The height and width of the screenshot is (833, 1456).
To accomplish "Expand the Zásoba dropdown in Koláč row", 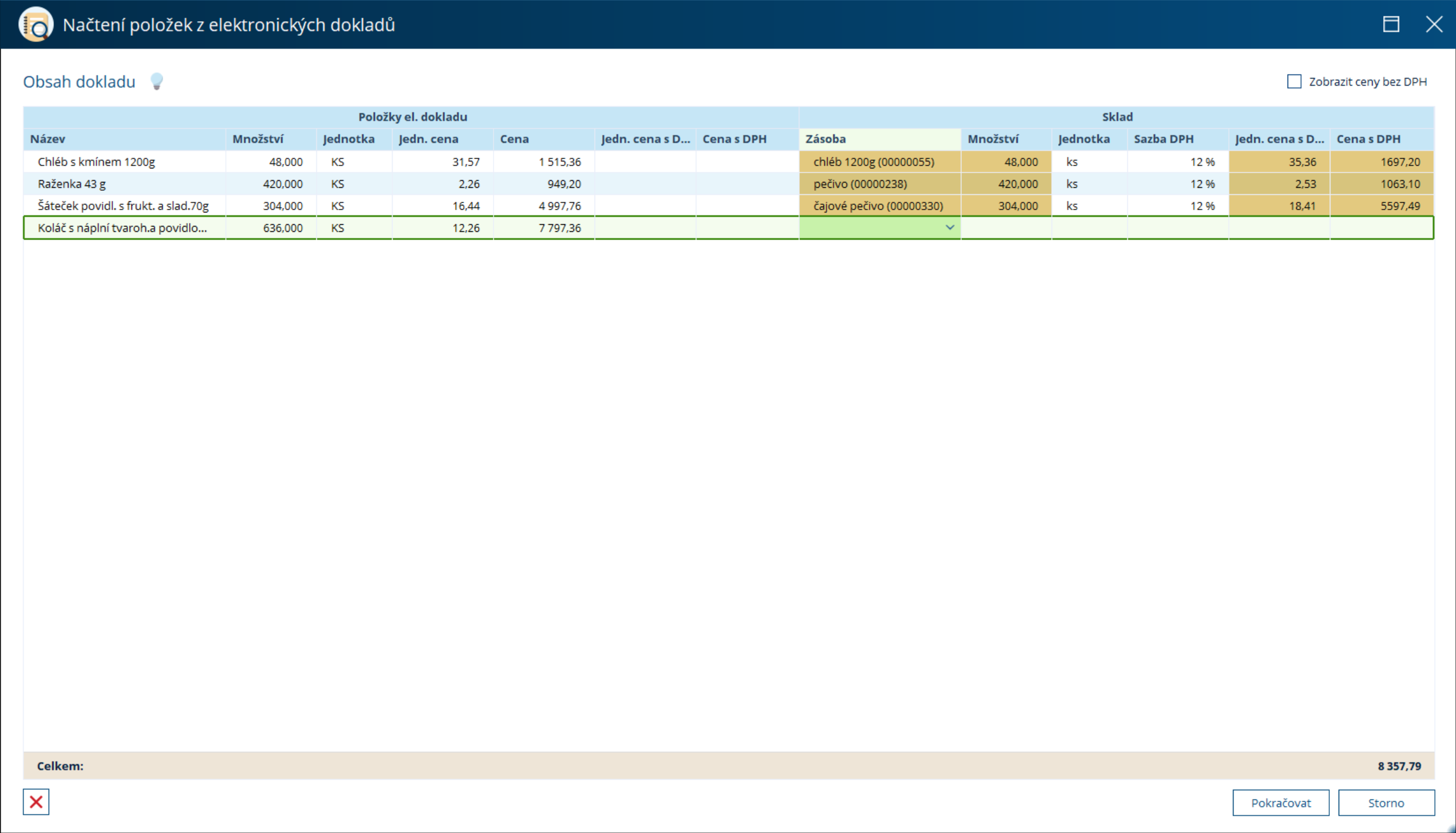I will 950,228.
